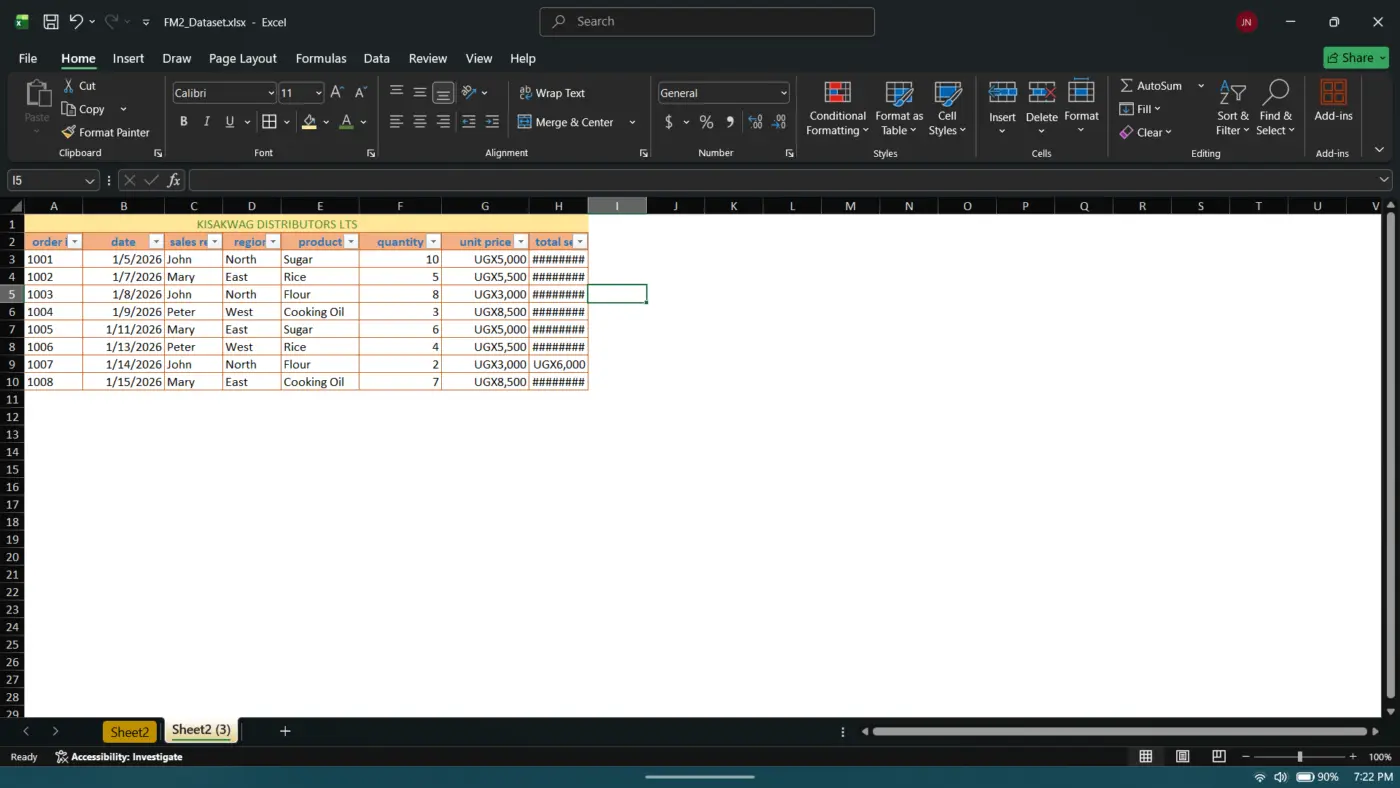This screenshot has width=1400, height=788.
Task: Click the Align Right icon
Action: point(443,122)
